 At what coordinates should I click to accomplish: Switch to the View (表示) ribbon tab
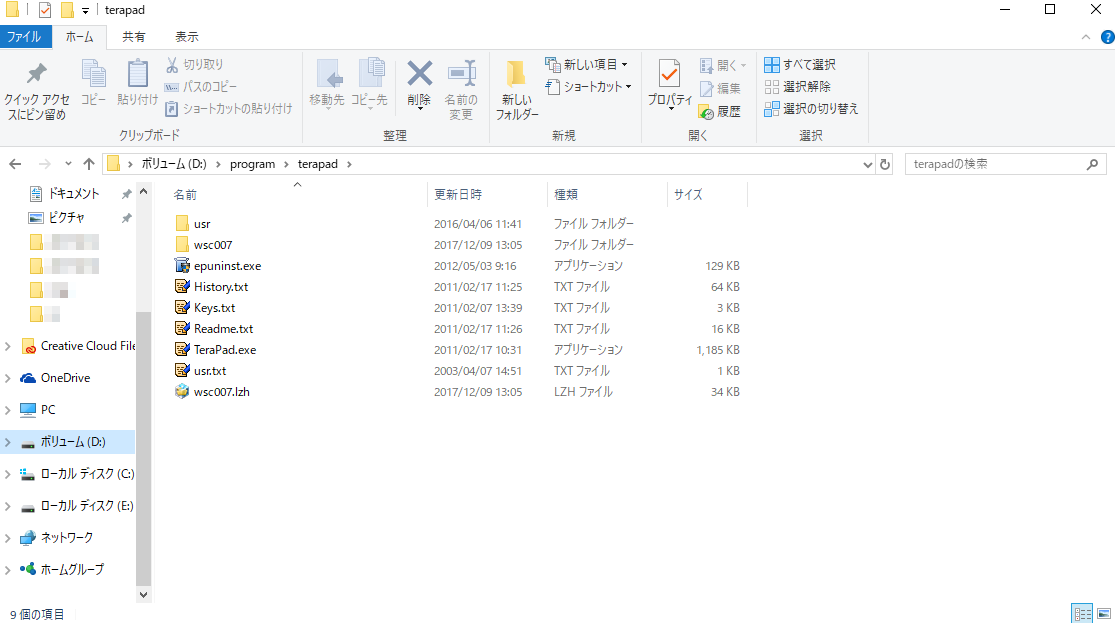(x=187, y=37)
